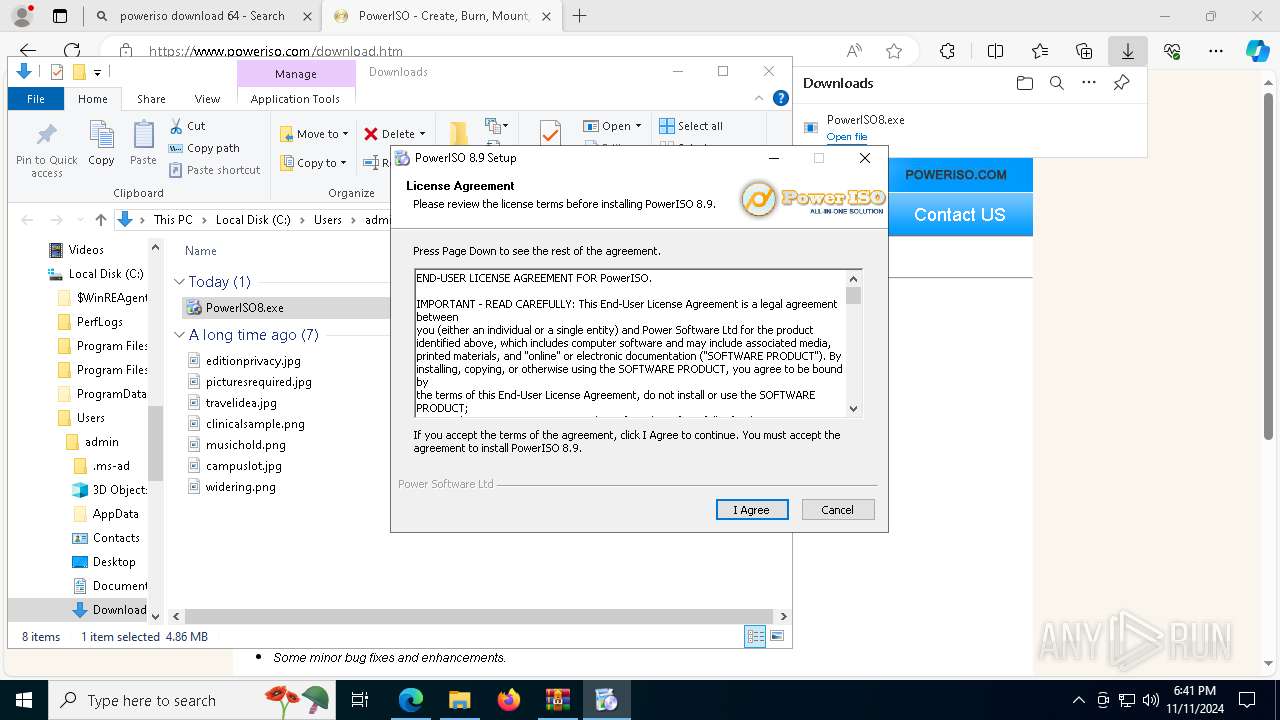1280x720 pixels.
Task: Open Delete dropdown in ribbon
Action: 395,134
